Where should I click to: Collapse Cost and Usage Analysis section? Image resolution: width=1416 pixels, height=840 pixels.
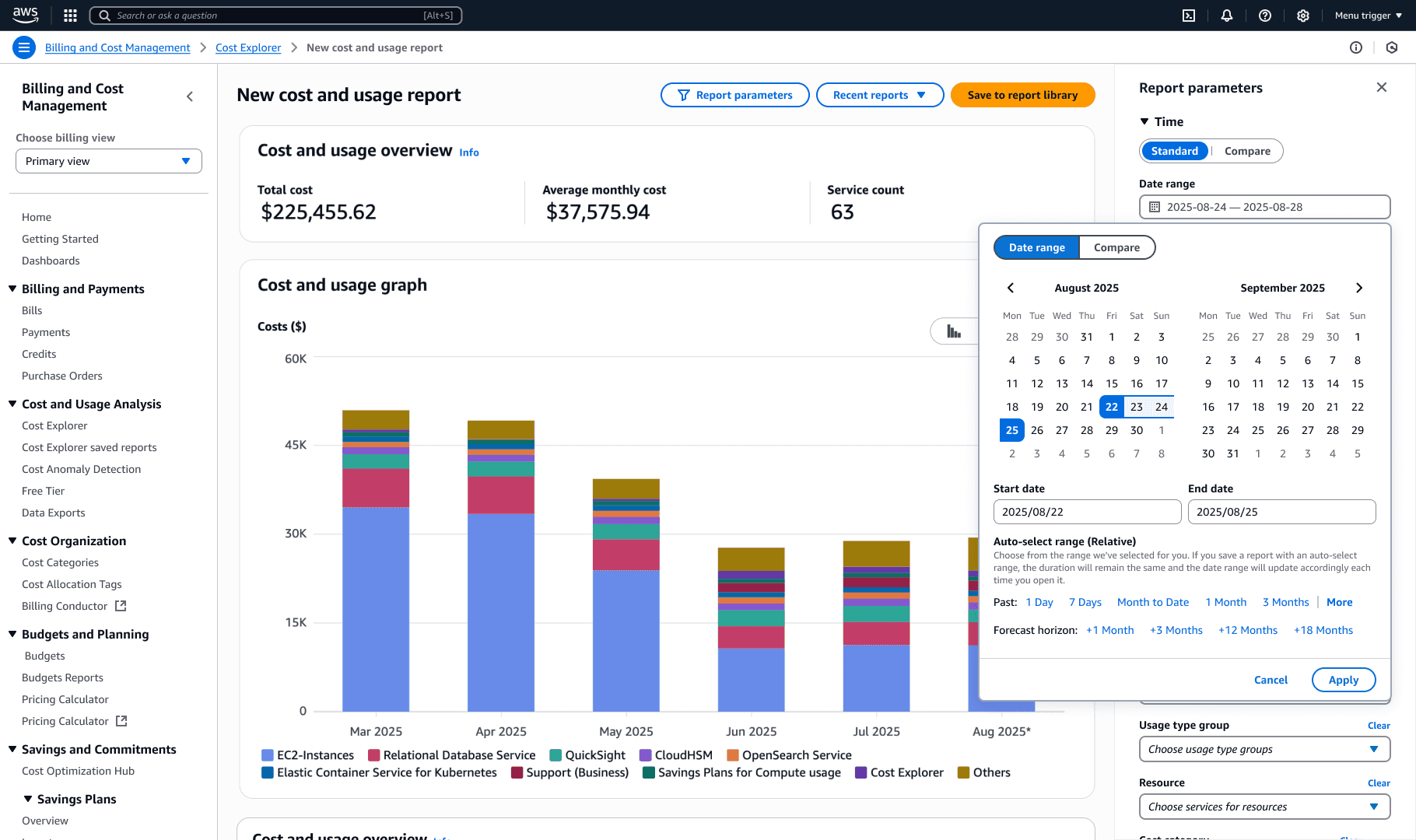(12, 404)
